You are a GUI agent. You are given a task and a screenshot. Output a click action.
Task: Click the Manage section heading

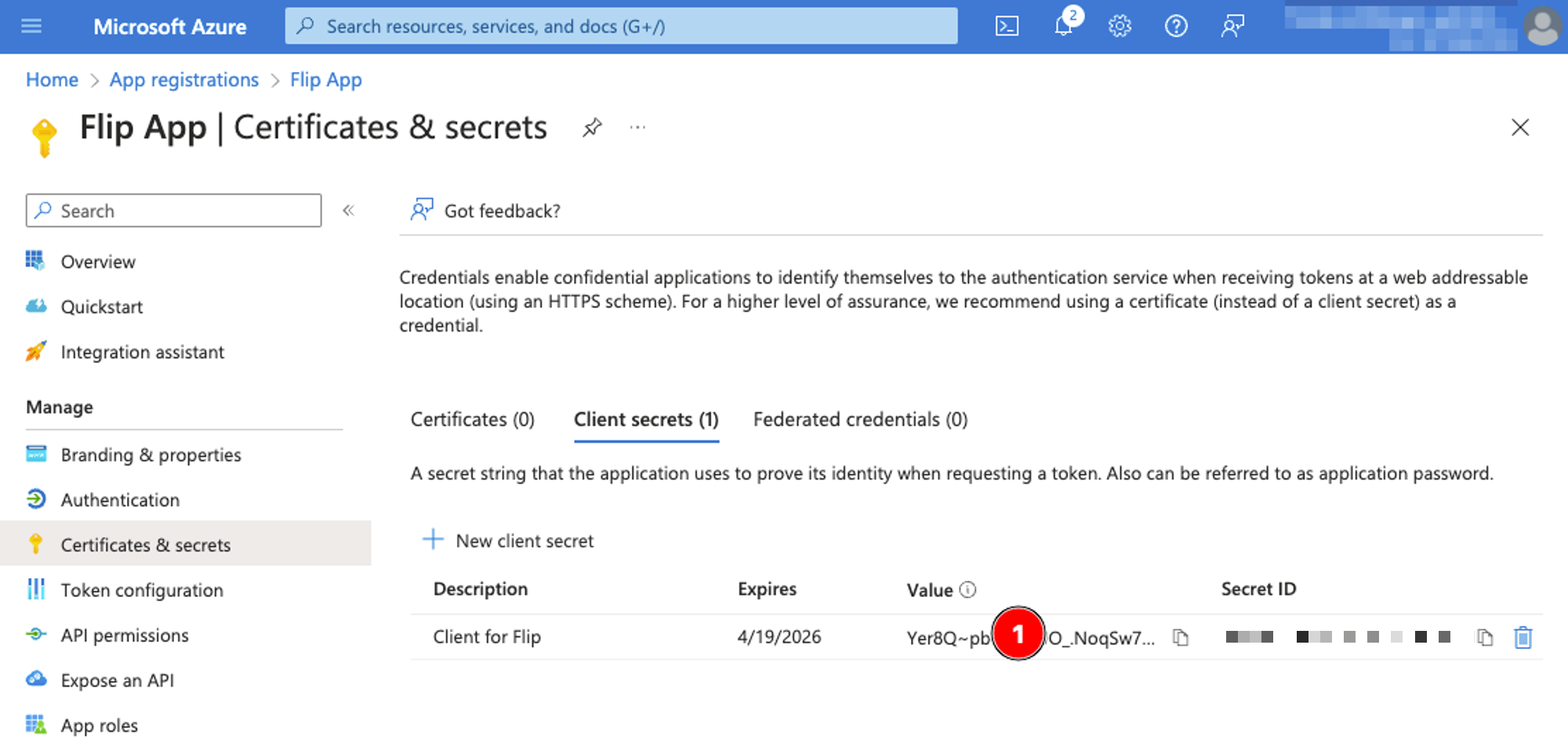coord(60,407)
